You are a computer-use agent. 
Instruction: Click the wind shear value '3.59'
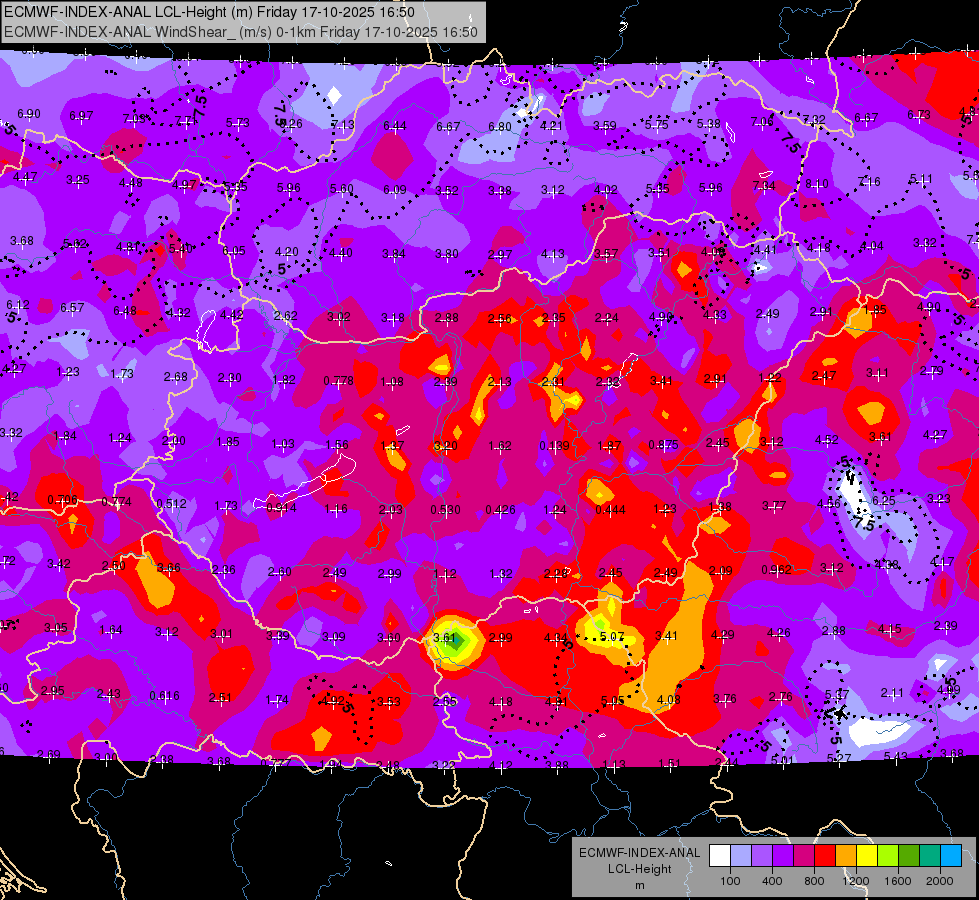pyautogui.click(x=604, y=126)
